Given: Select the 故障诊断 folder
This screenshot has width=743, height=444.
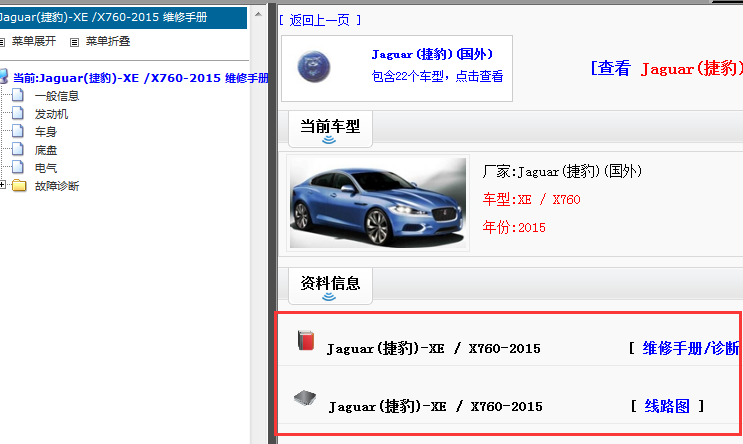Looking at the screenshot, I should [x=57, y=186].
